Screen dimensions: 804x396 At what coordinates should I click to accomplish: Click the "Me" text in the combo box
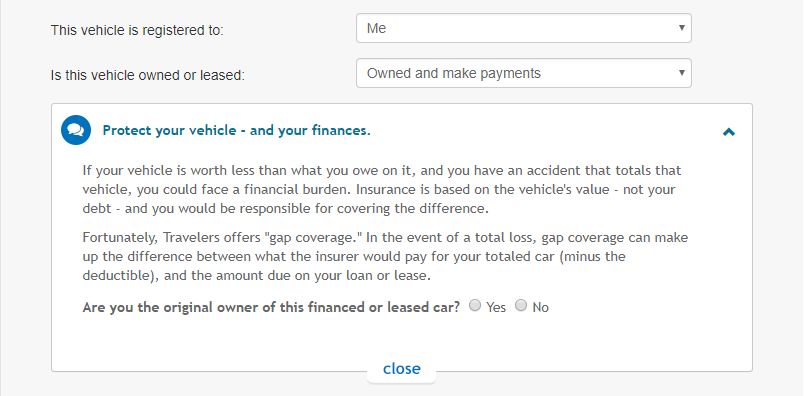click(376, 28)
